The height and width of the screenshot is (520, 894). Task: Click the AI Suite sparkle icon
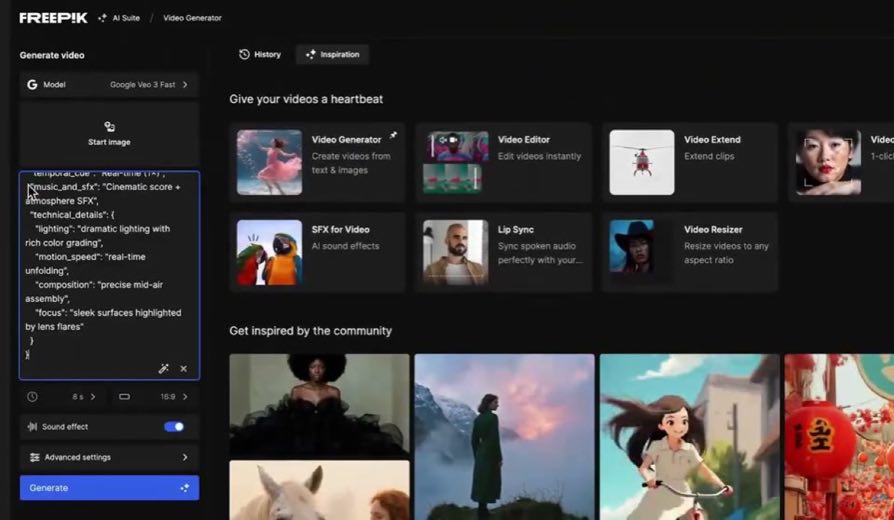[102, 18]
